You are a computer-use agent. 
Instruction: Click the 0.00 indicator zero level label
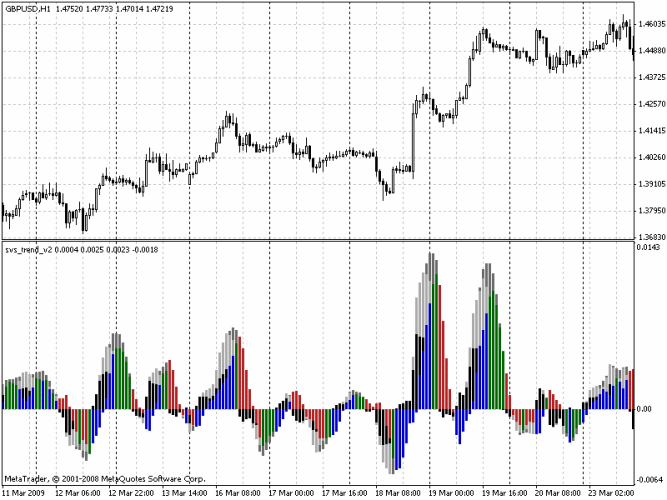coord(645,409)
